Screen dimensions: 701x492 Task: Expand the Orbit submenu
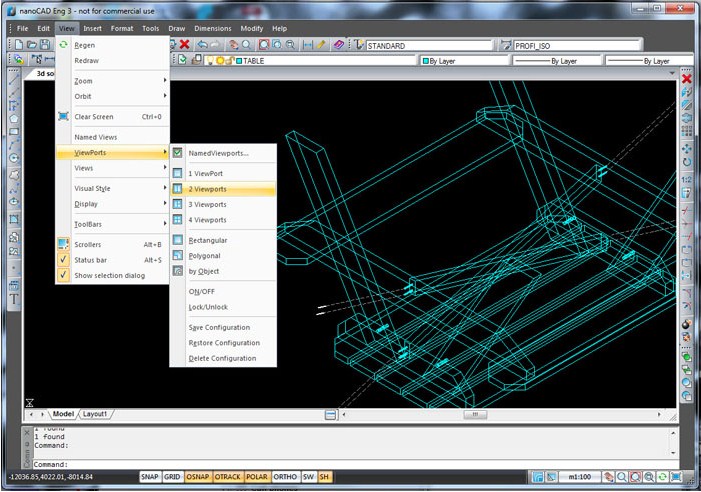(112, 96)
